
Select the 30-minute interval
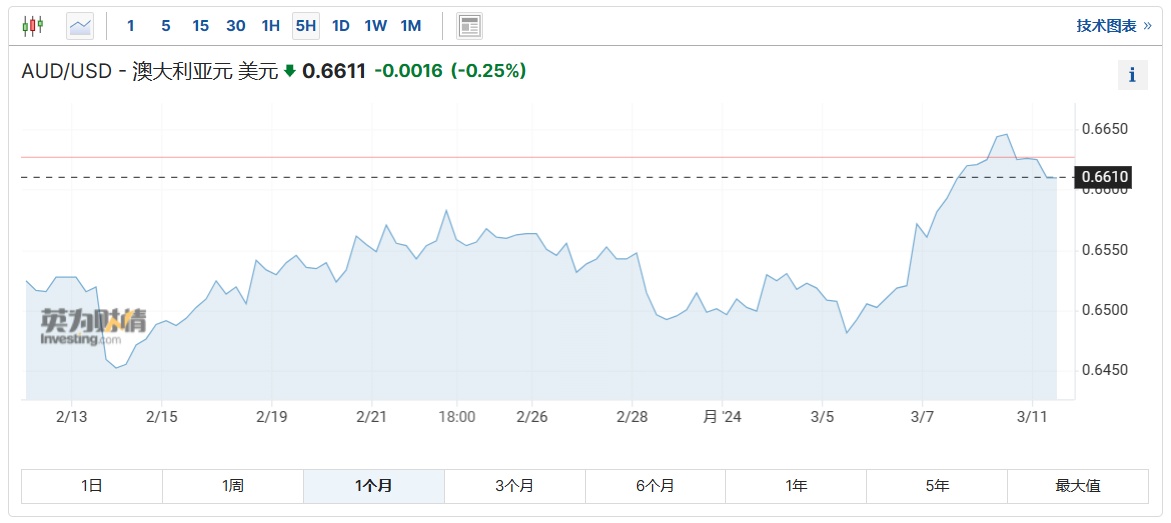click(x=236, y=26)
